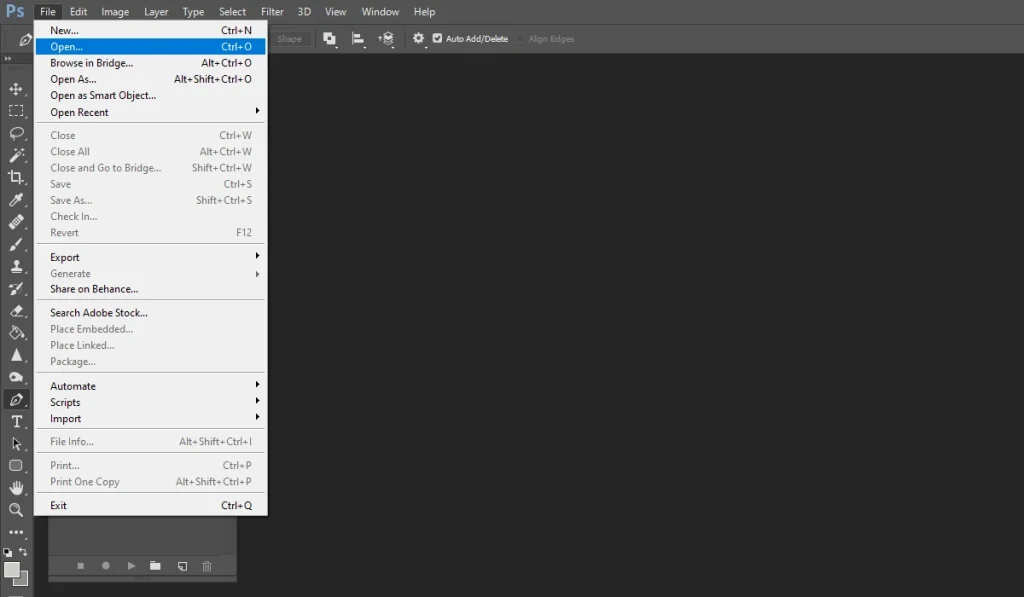Select the Crop tool
Screen dimensions: 1024x597
pos(16,178)
